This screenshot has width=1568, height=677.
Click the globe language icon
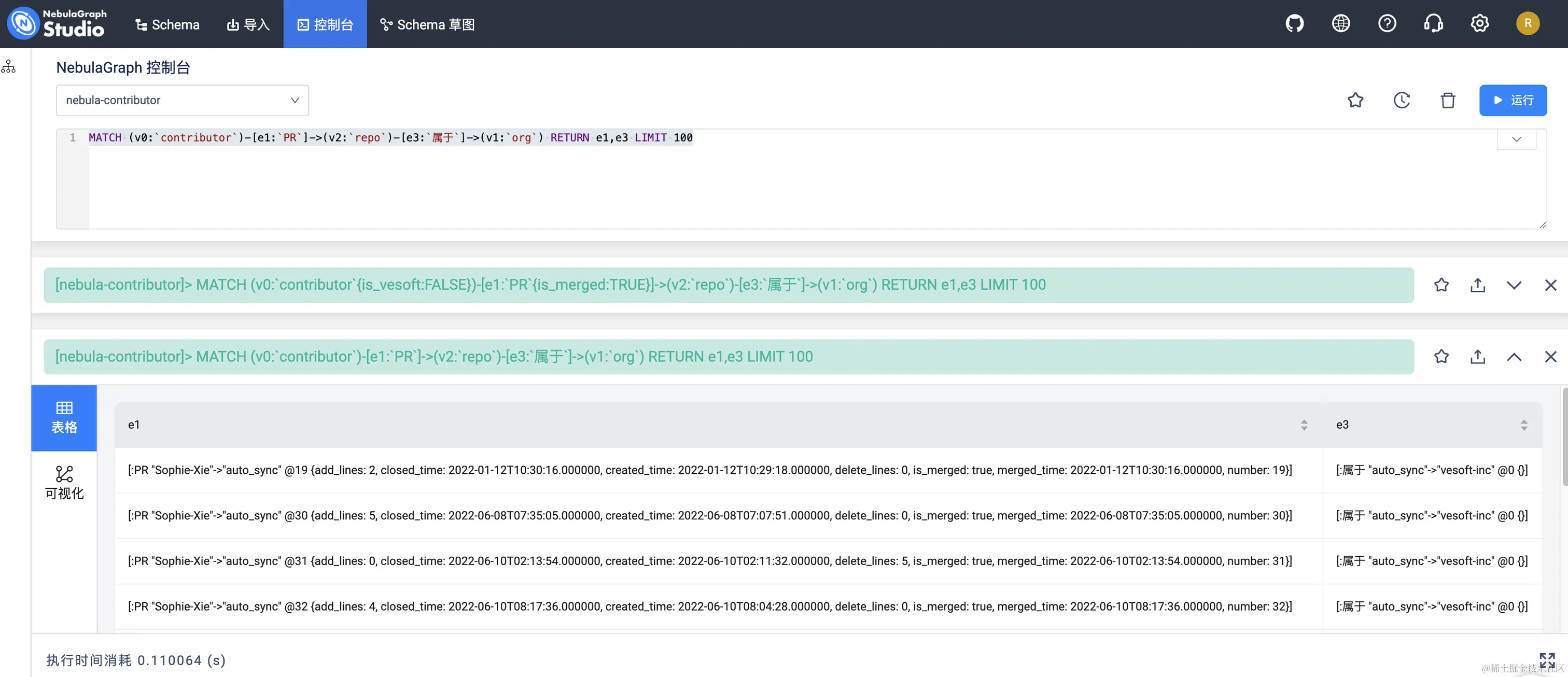point(1340,24)
